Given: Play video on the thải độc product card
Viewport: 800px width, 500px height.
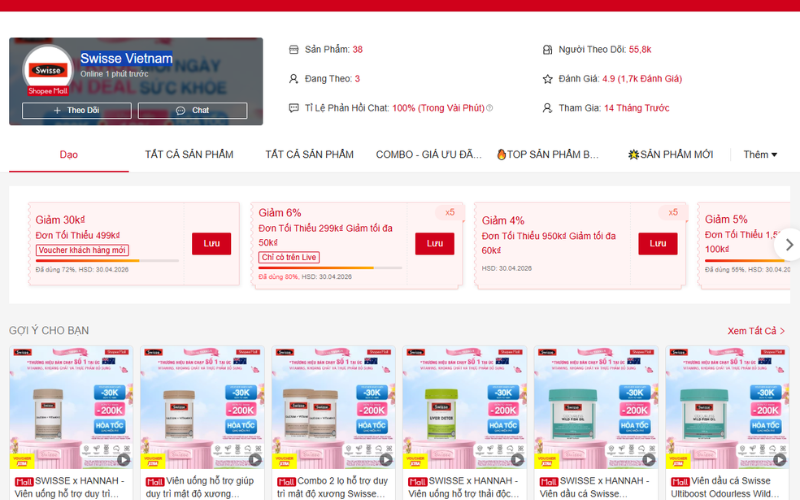Looking at the screenshot, I should click(x=517, y=459).
